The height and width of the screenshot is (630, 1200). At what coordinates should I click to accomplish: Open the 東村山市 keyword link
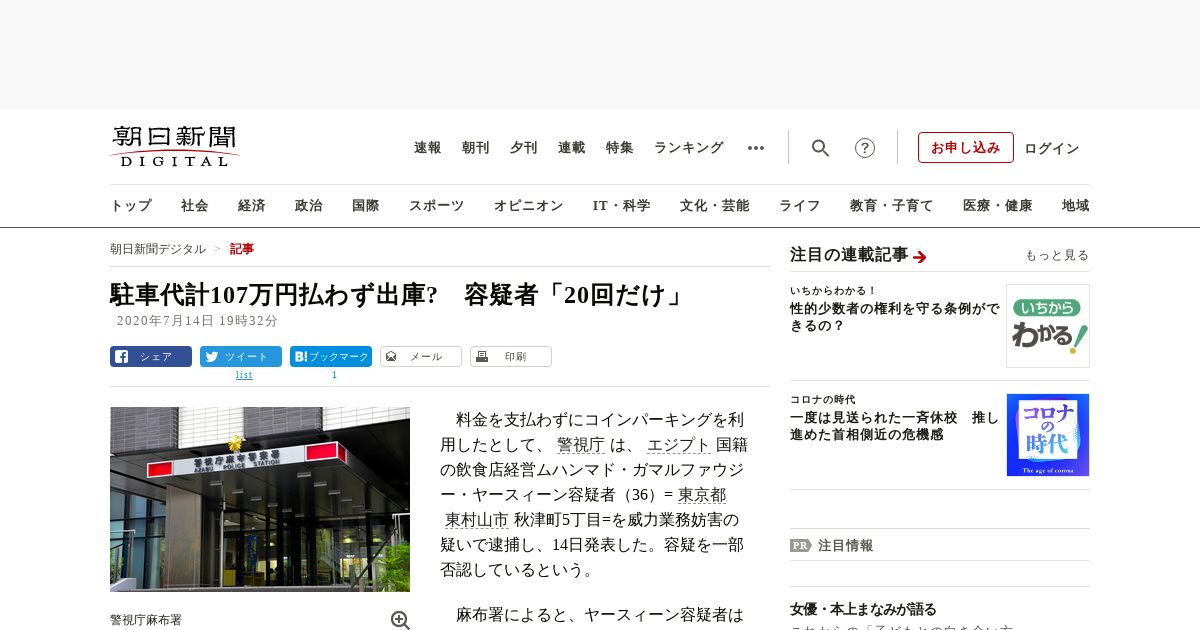pyautogui.click(x=477, y=520)
